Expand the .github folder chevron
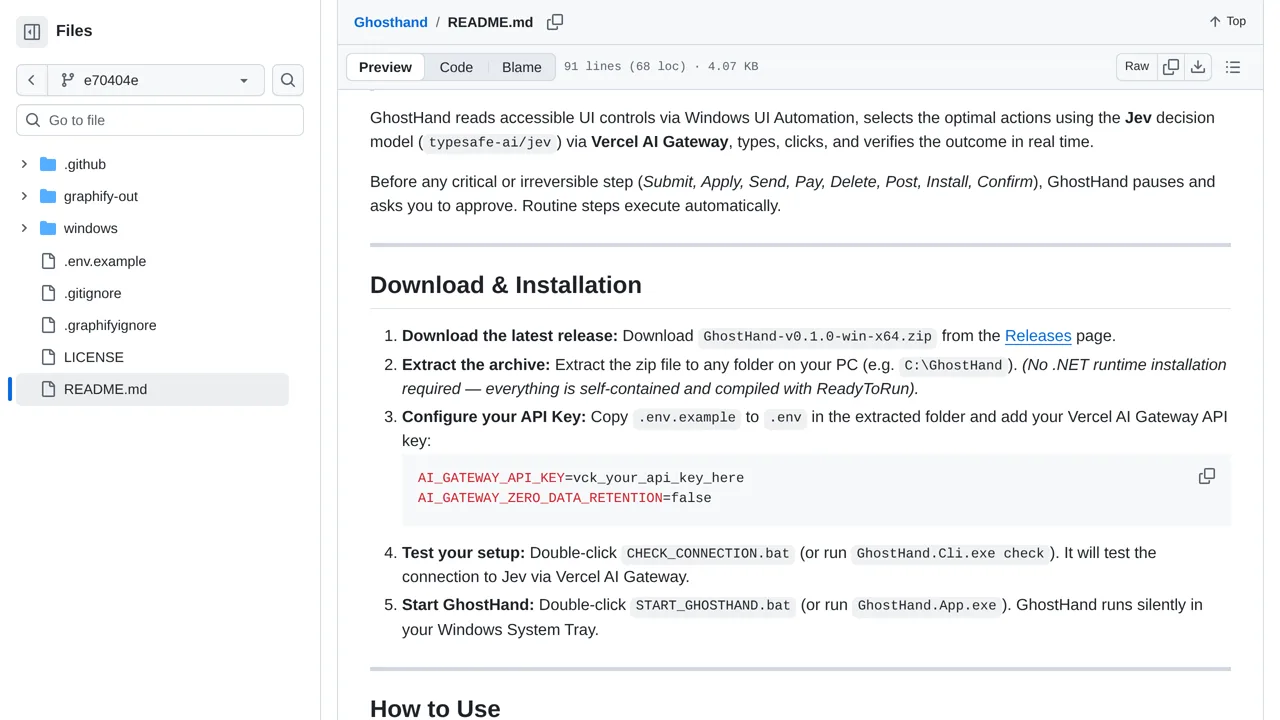Image resolution: width=1280 pixels, height=720 pixels. [x=24, y=164]
